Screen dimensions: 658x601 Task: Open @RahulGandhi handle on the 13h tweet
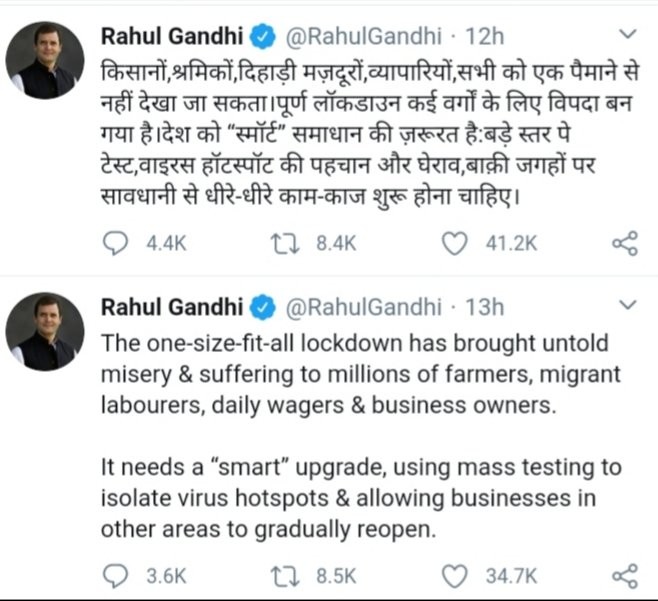click(x=363, y=308)
